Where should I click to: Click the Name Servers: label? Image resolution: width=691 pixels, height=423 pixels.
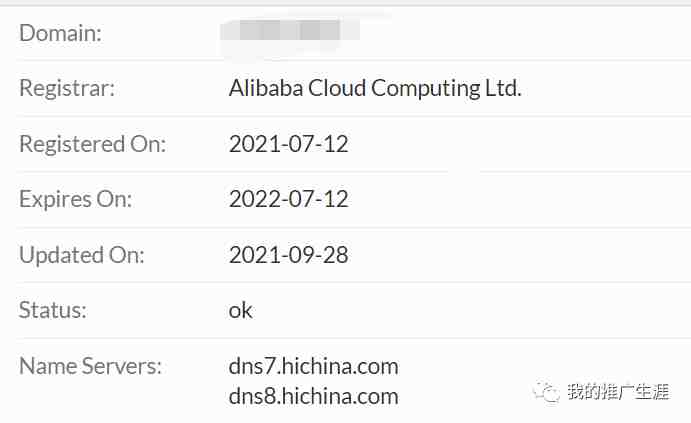coord(90,366)
